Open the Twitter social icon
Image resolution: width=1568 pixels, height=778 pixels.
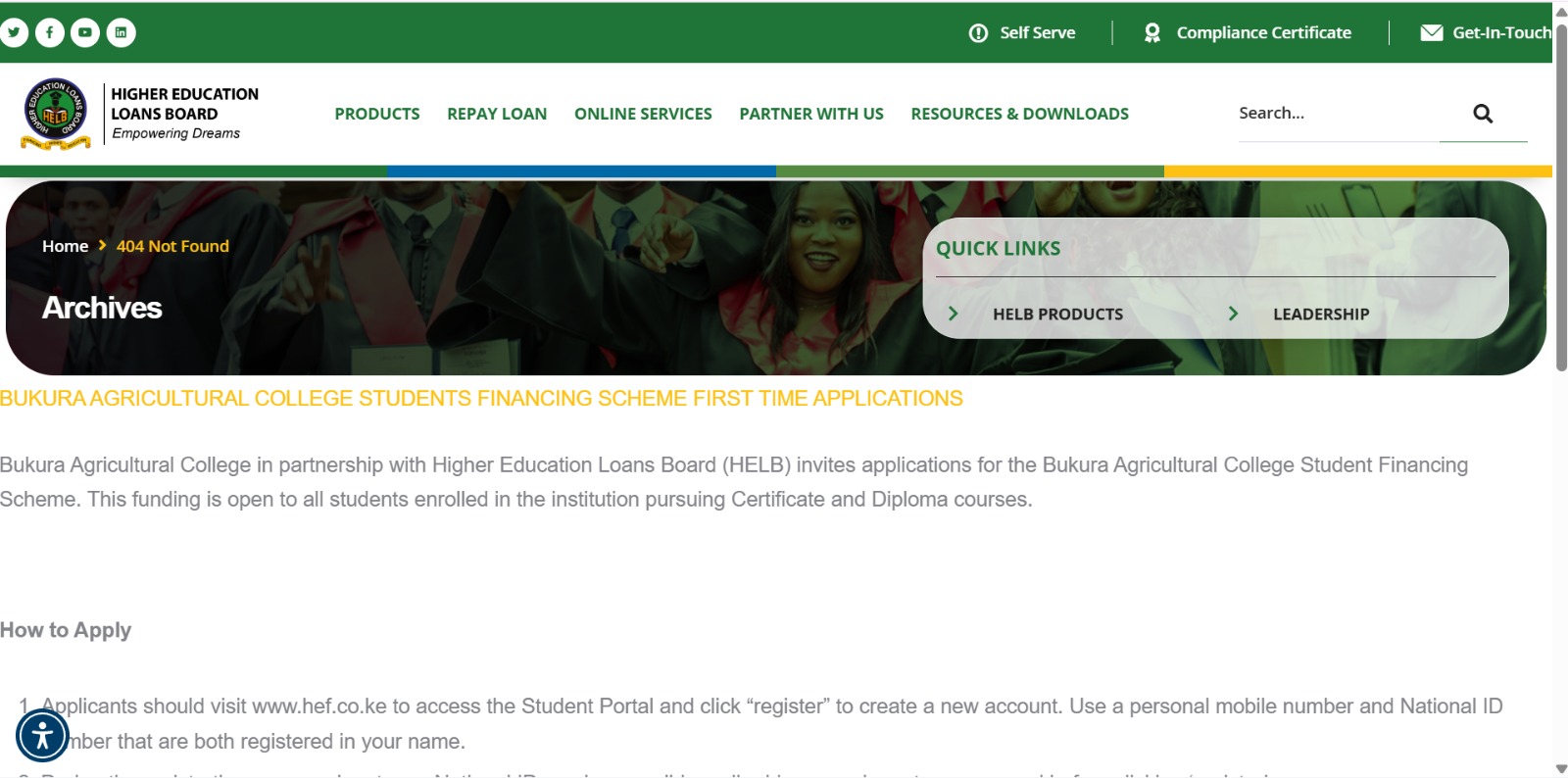[14, 32]
